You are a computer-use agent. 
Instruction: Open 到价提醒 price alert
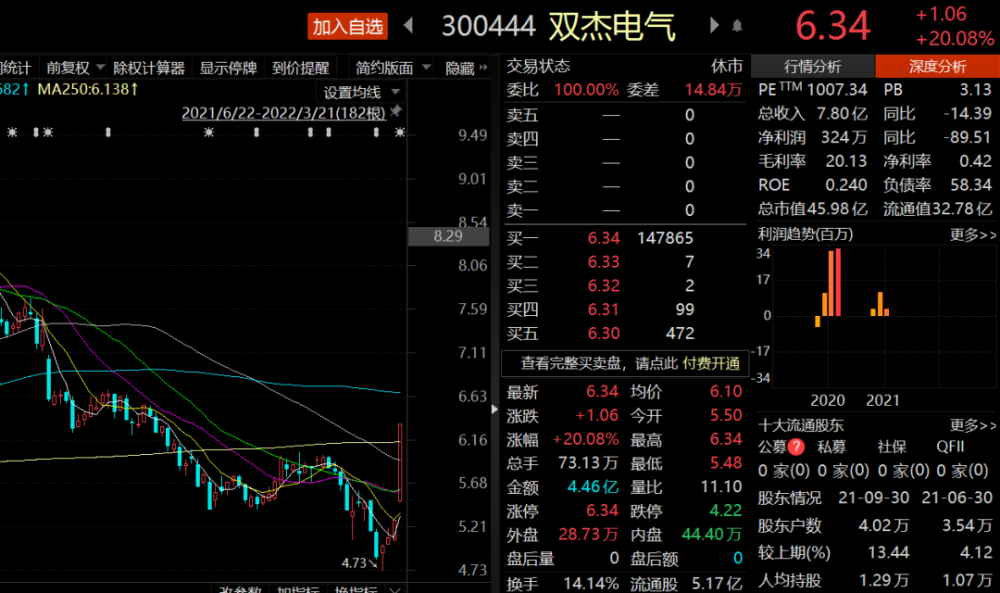(x=300, y=68)
